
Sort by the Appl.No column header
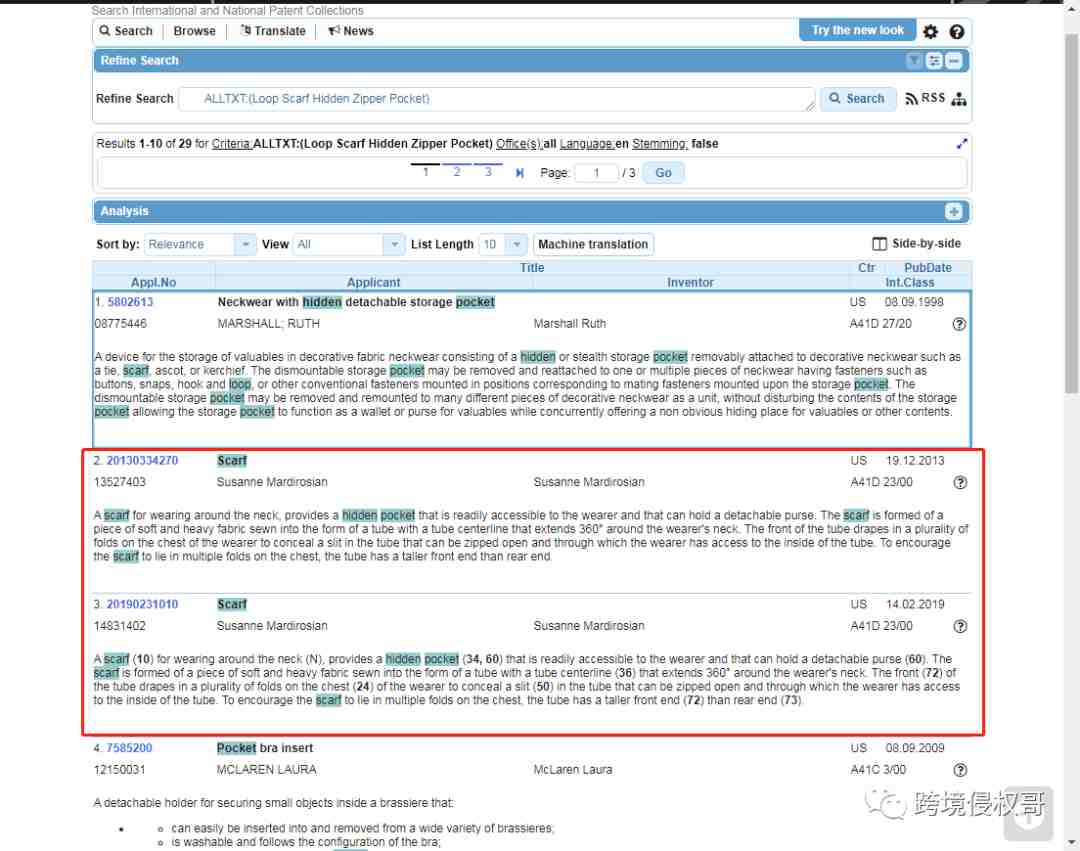point(154,282)
